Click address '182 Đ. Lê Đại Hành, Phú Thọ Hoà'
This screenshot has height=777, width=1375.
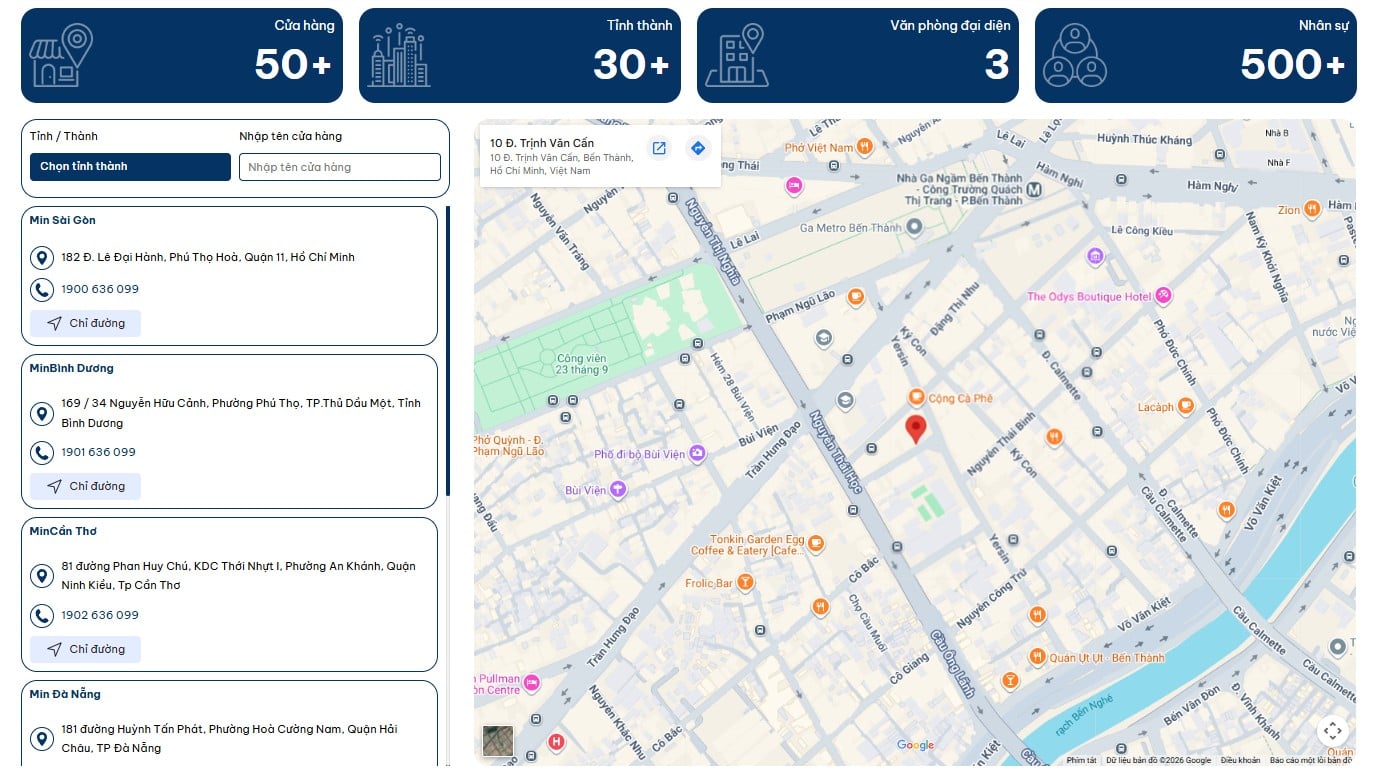coord(208,257)
